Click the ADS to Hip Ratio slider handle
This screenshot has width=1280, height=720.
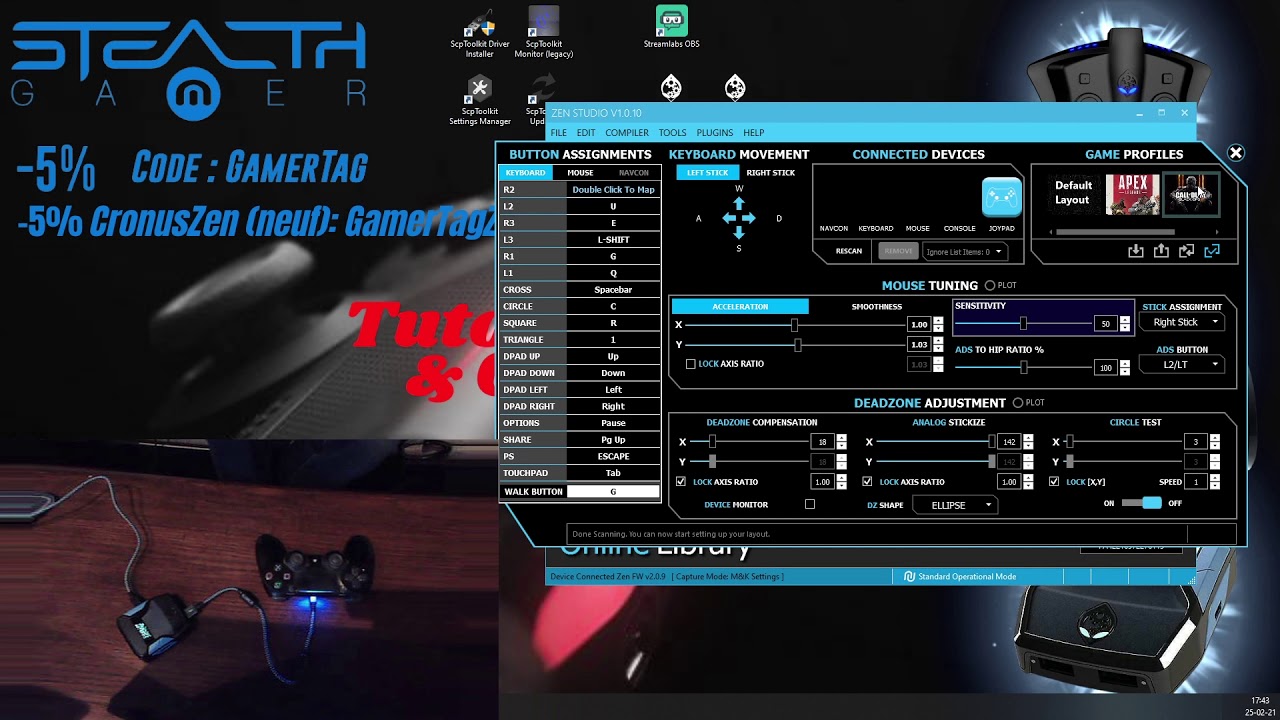point(1023,367)
